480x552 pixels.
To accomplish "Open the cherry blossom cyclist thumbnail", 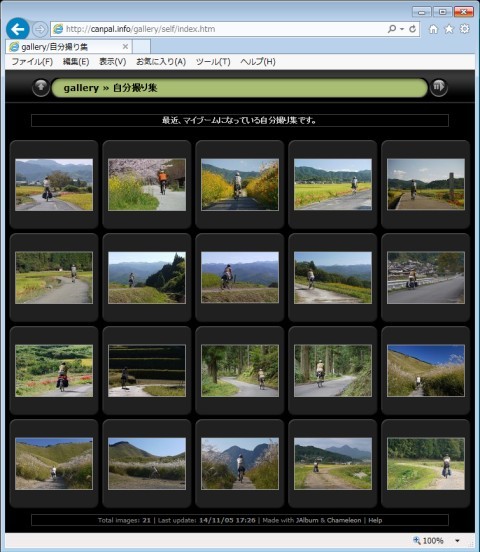I will tap(147, 184).
